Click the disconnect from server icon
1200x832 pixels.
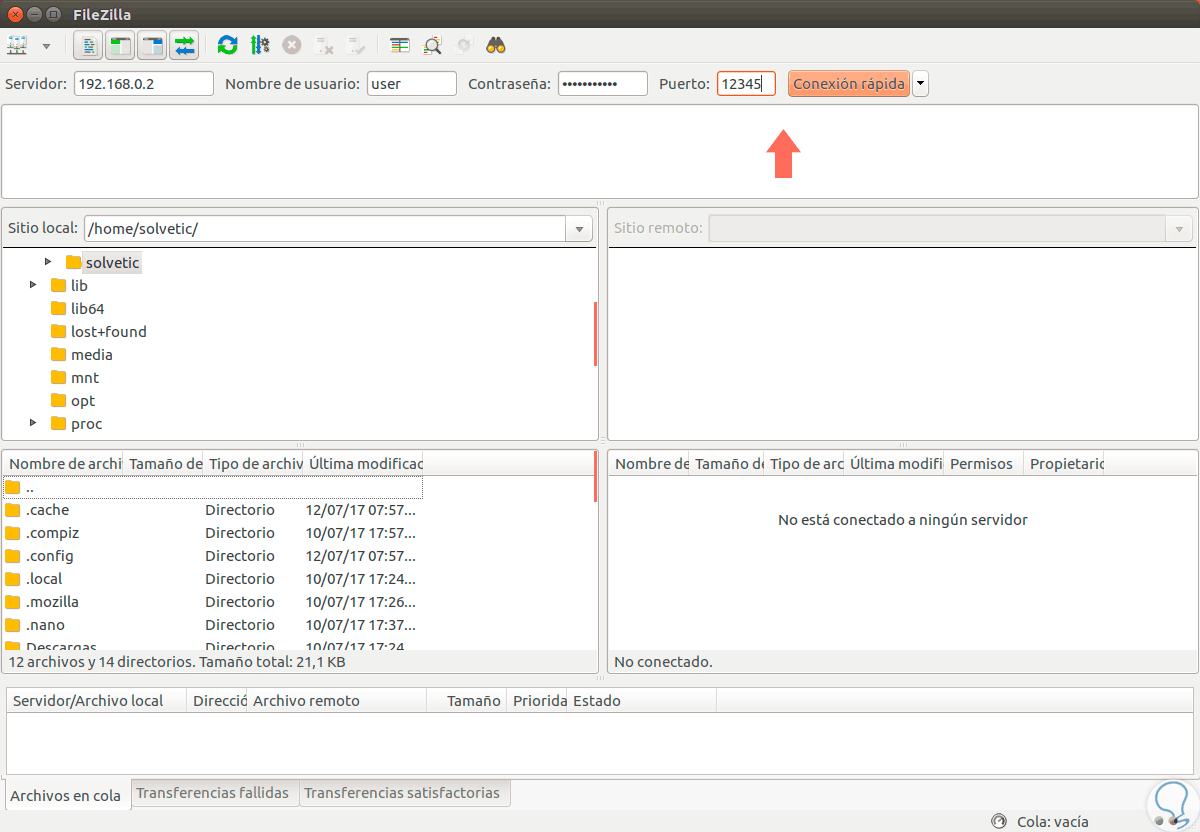point(325,45)
